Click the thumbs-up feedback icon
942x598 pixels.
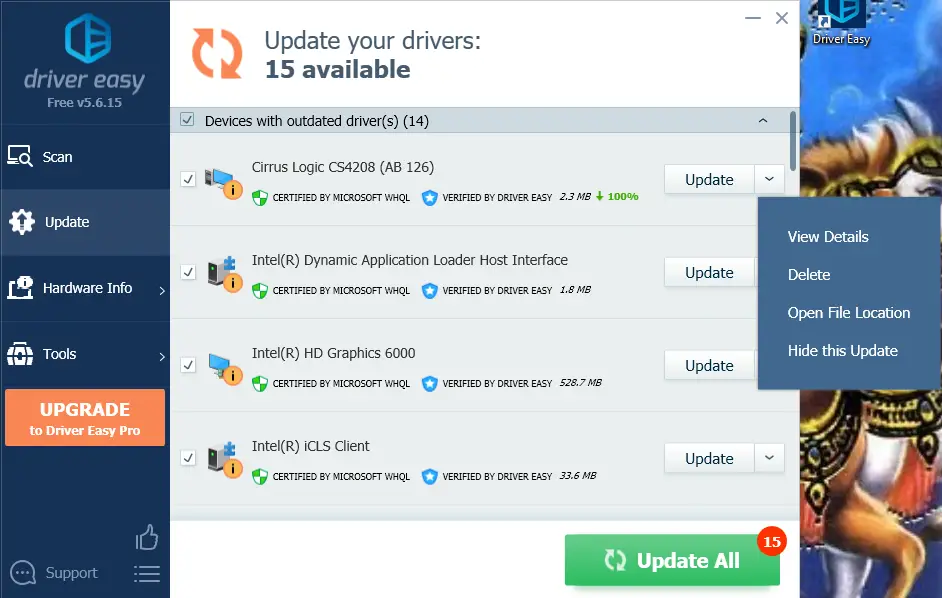pos(147,537)
